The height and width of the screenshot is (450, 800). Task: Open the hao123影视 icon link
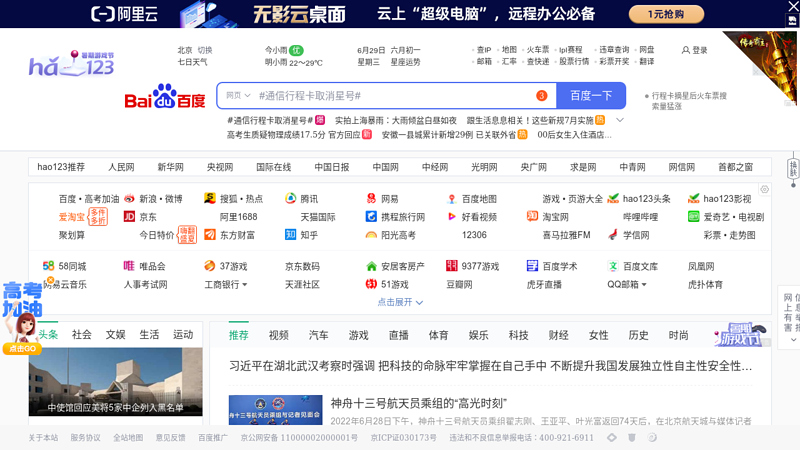pos(693,198)
